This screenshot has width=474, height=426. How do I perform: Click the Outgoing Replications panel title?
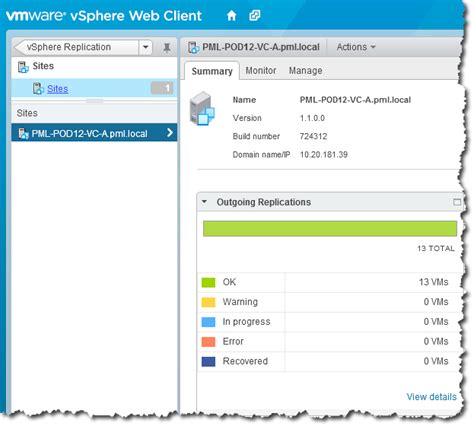264,202
